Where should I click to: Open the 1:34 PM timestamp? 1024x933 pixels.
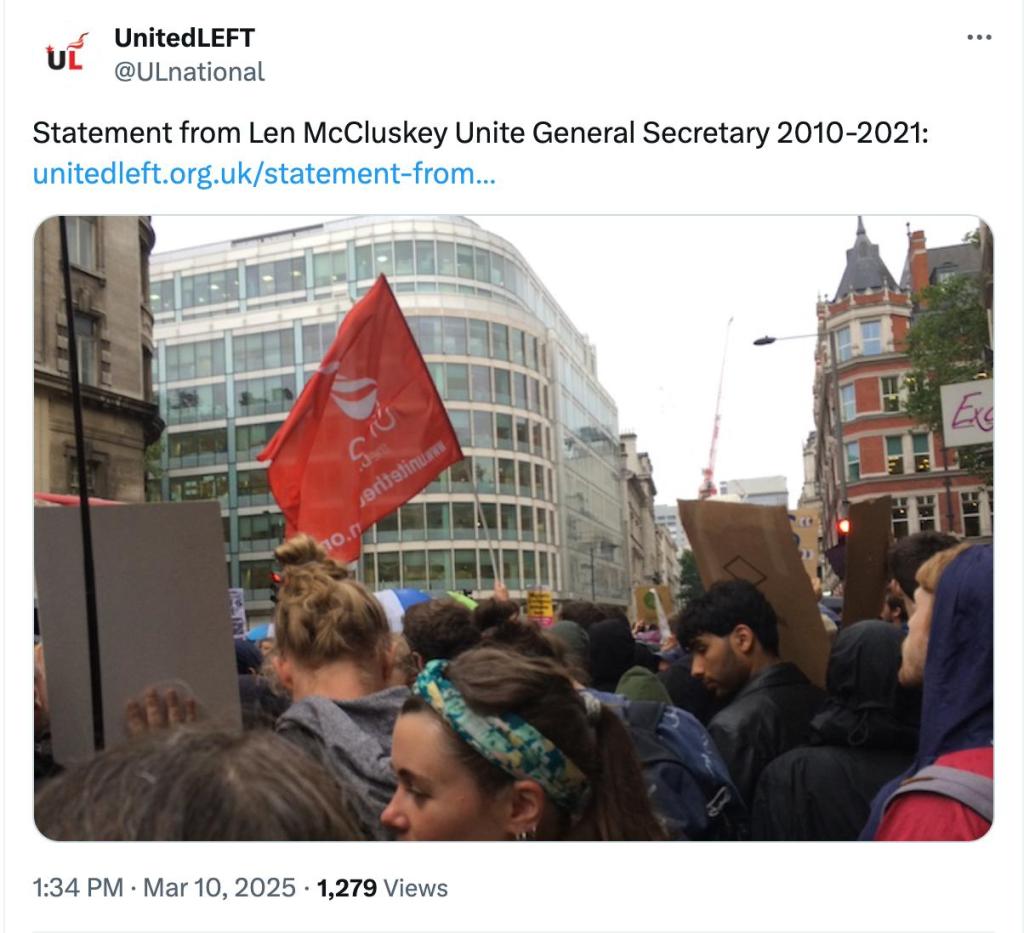pos(78,888)
